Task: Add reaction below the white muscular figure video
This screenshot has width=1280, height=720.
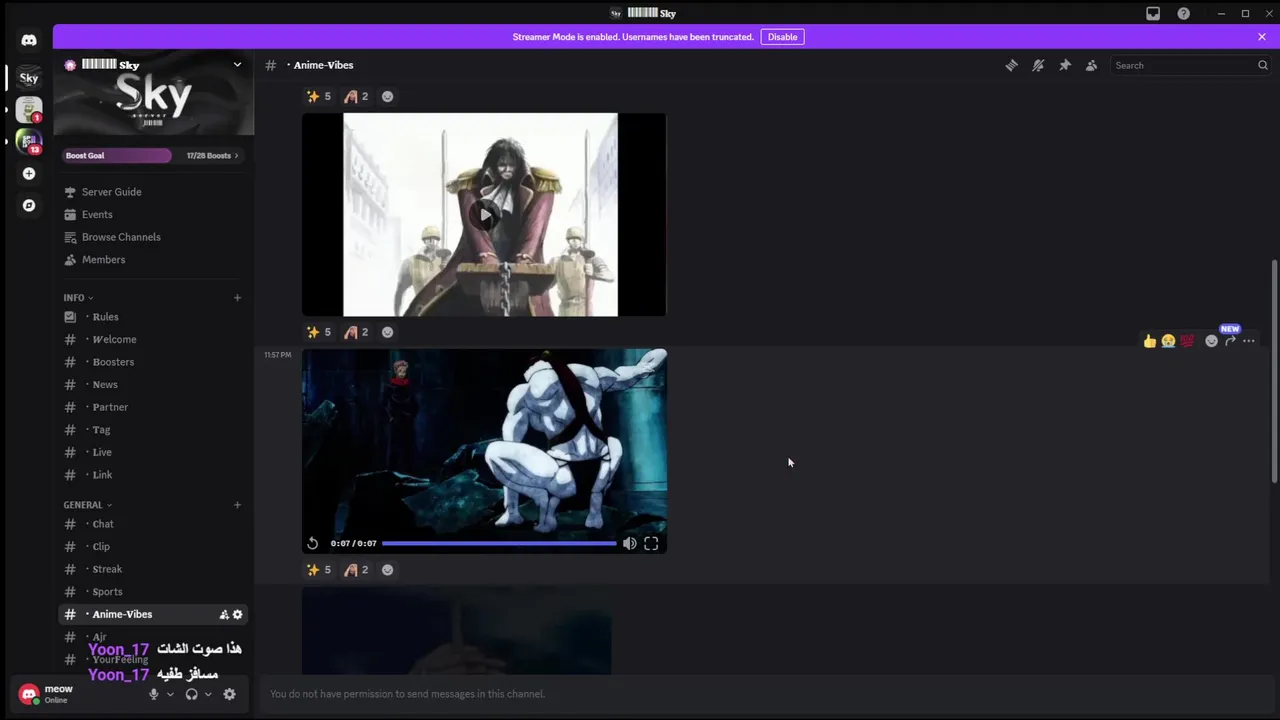Action: tap(388, 570)
